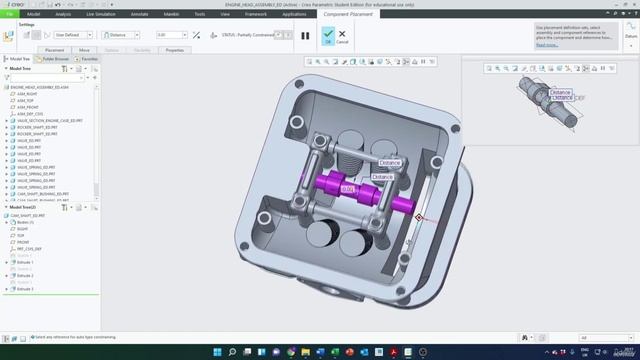Screen dimensions: 640x360
Task: Accept placement with the green OK checkmark
Action: 328,36
